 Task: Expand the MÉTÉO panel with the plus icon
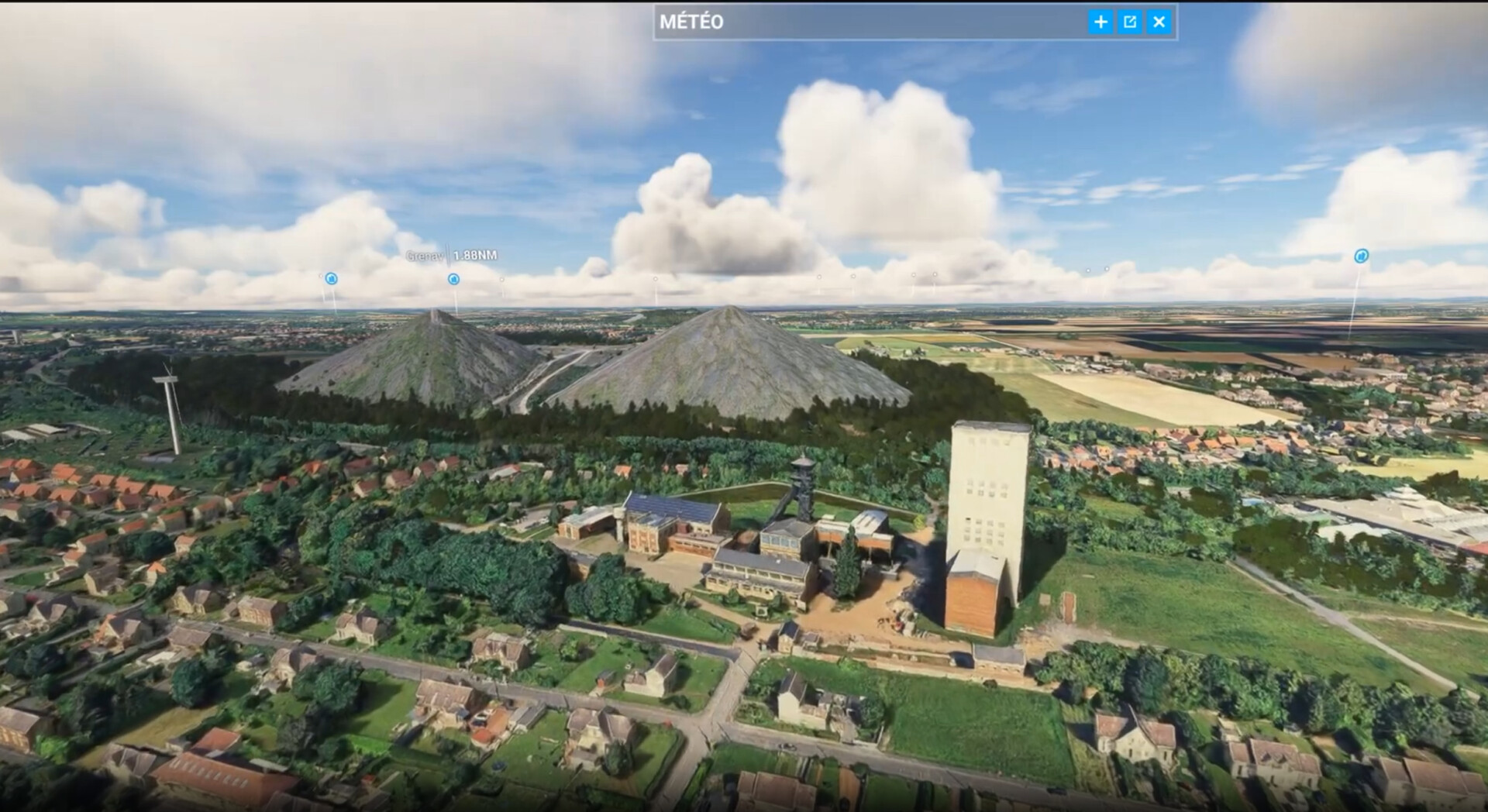tap(1100, 22)
